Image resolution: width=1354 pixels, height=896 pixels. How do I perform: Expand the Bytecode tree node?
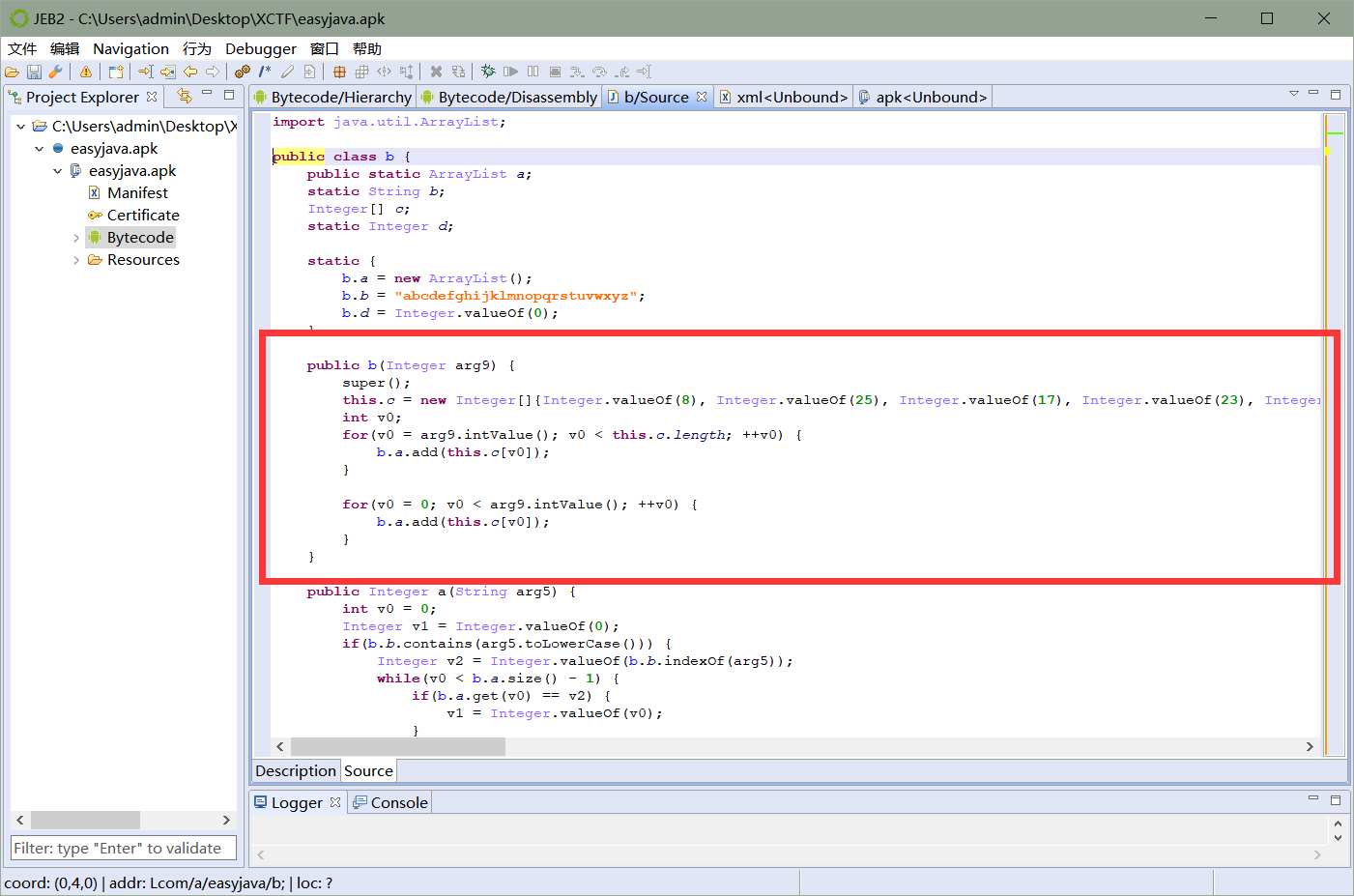76,238
